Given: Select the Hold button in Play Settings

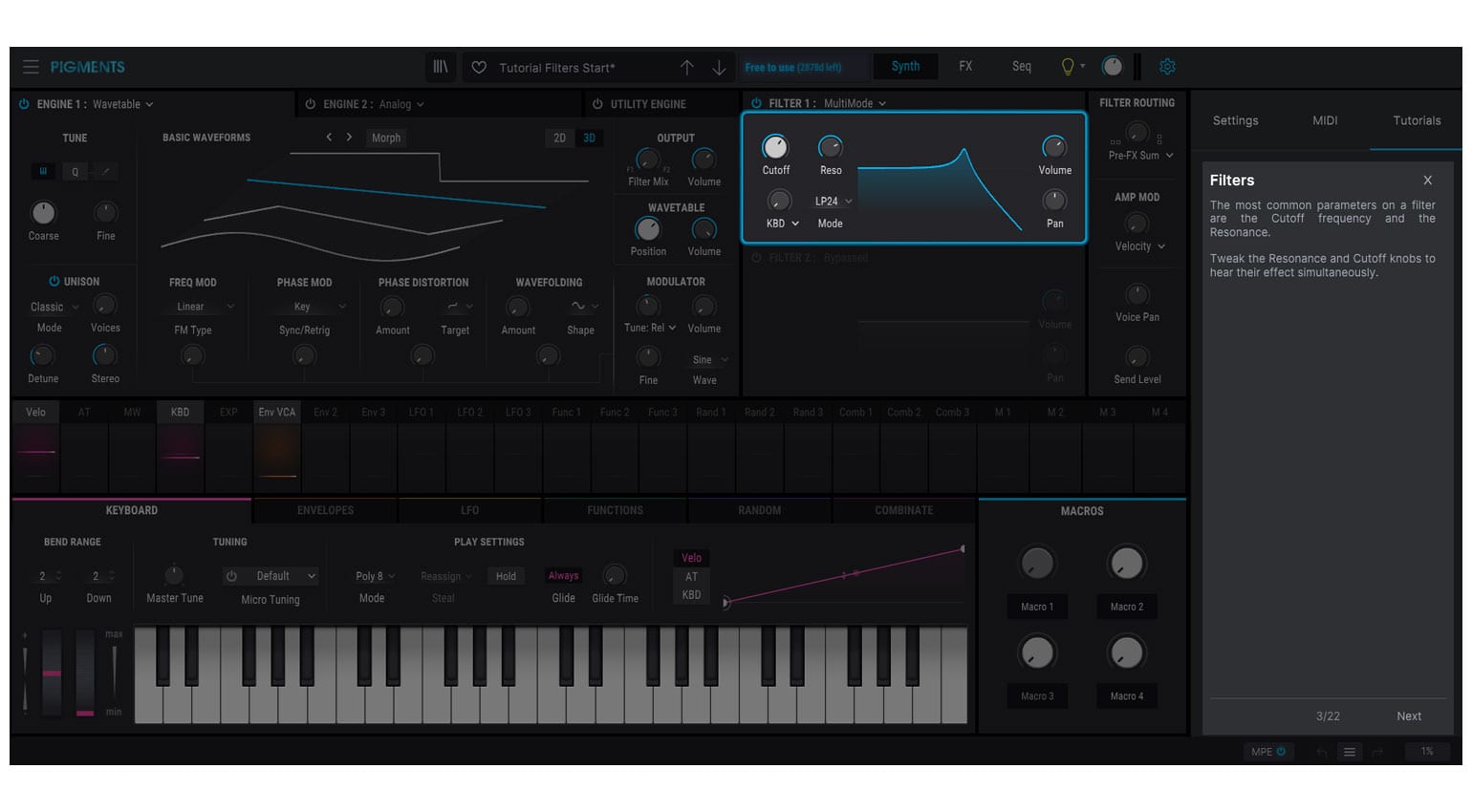Looking at the screenshot, I should pyautogui.click(x=506, y=576).
